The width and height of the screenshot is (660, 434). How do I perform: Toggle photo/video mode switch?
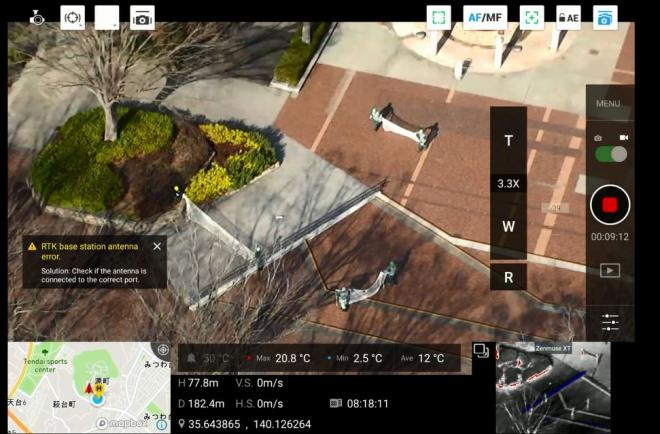610,154
